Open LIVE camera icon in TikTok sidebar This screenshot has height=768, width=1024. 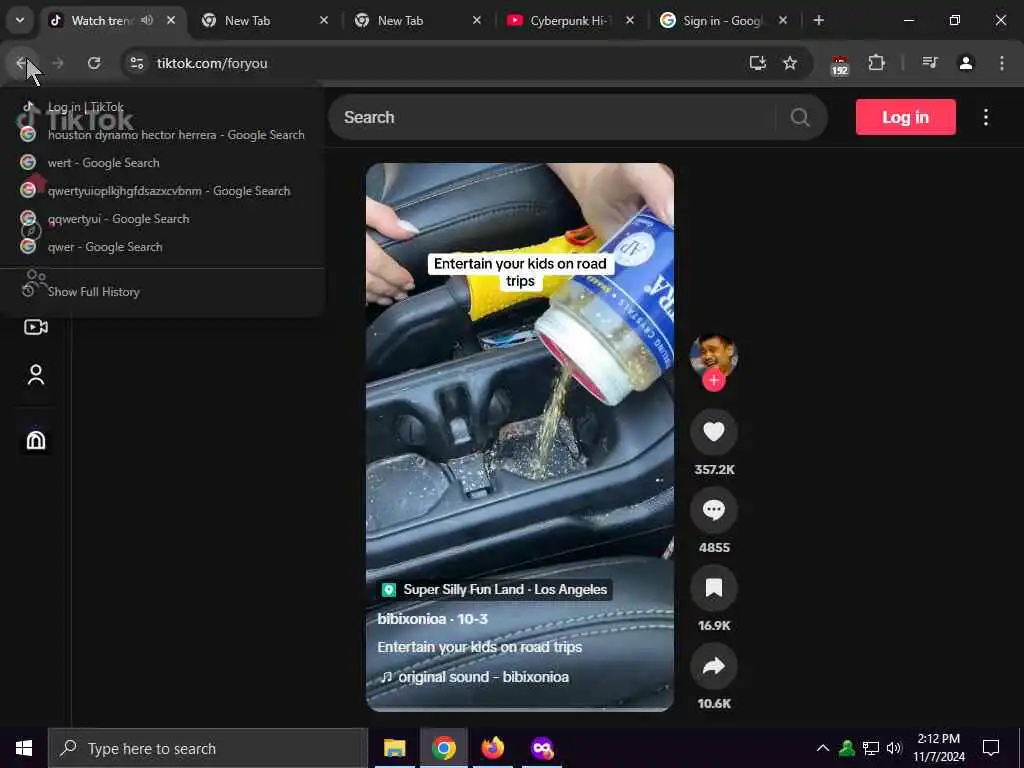click(x=35, y=327)
